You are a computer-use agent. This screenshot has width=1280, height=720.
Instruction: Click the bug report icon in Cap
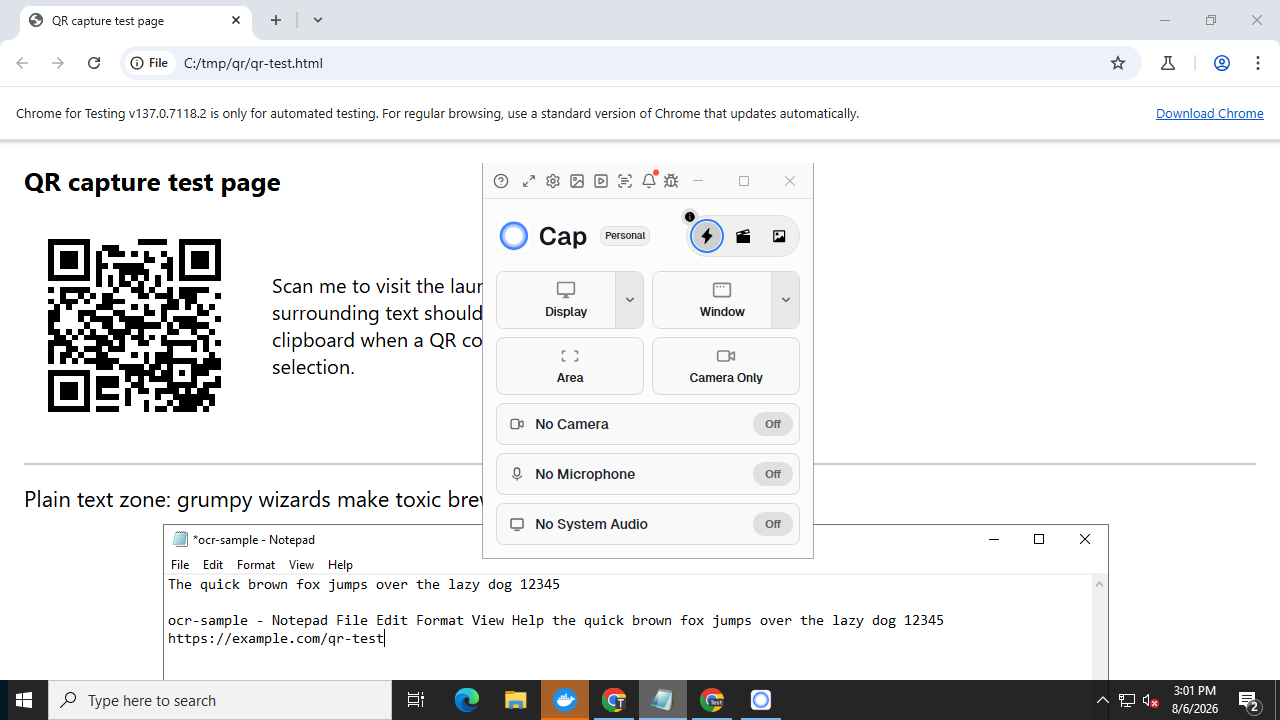coord(671,181)
